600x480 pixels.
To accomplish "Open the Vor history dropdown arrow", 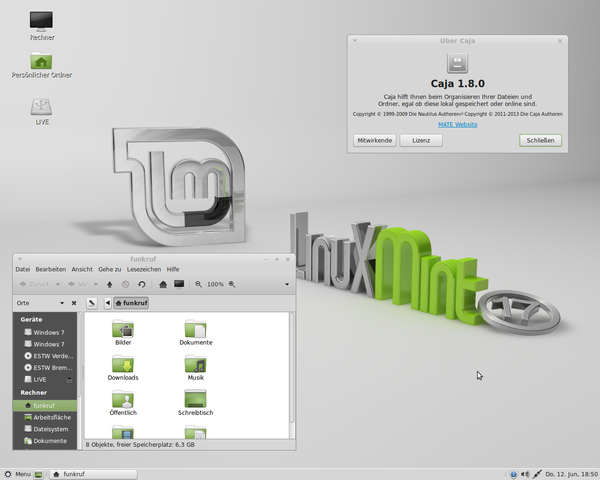I will [x=96, y=284].
